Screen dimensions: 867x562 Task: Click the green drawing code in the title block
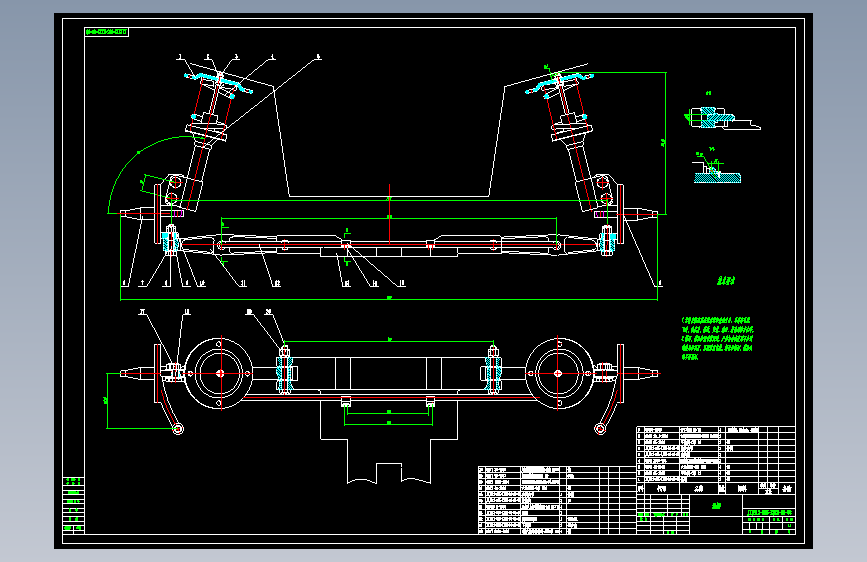[770, 513]
